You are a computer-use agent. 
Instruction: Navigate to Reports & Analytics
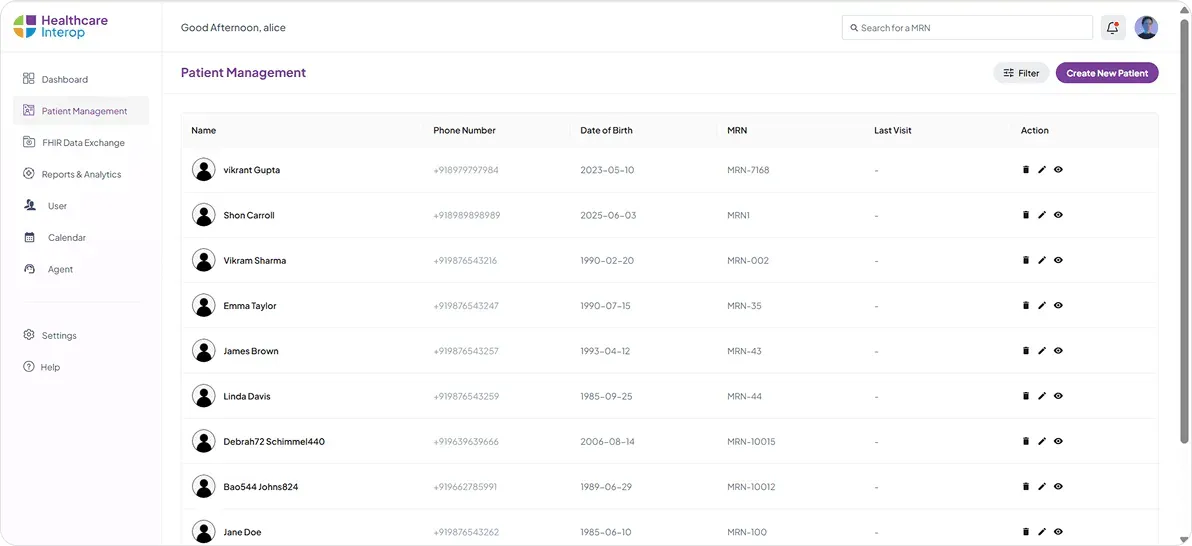(x=80, y=174)
